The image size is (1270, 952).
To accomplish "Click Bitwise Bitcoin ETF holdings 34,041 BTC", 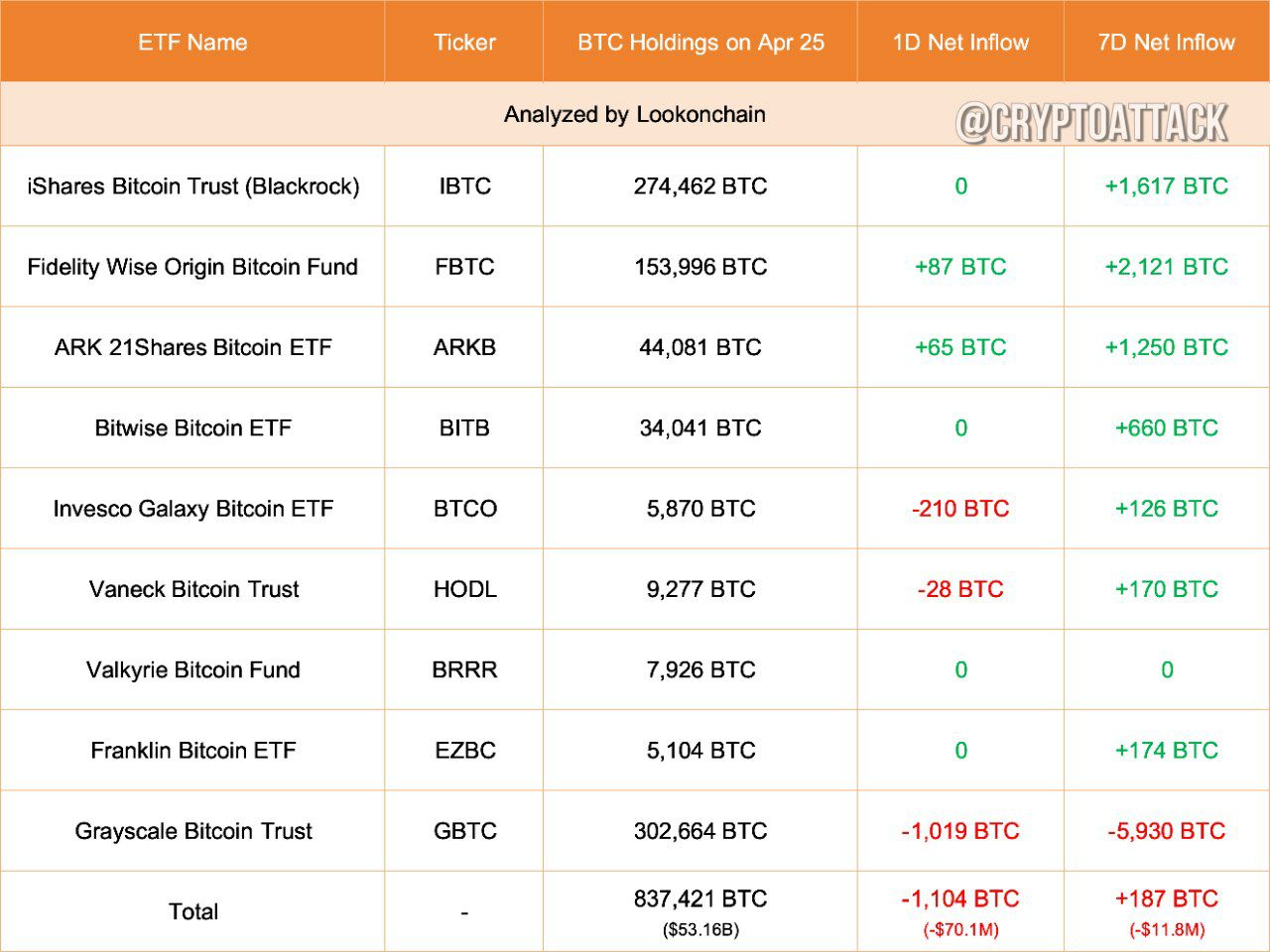I will (700, 428).
